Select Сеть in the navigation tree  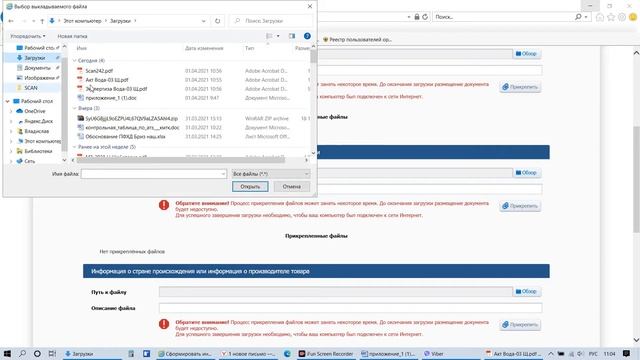pos(29,161)
